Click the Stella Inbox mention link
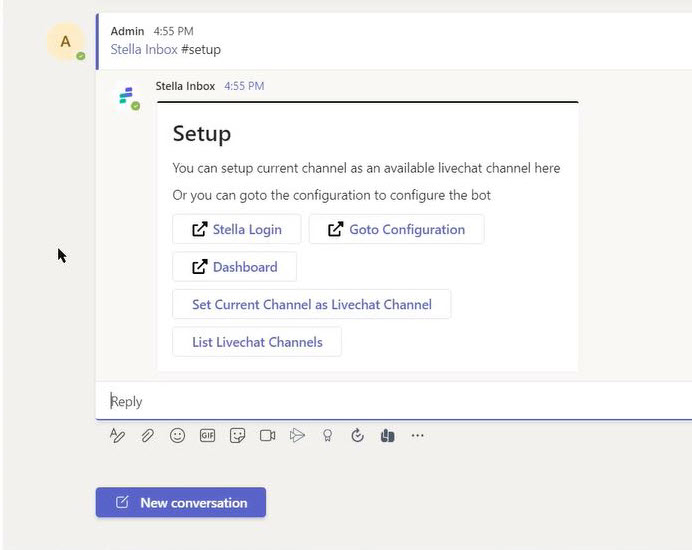The image size is (692, 550). [x=144, y=49]
